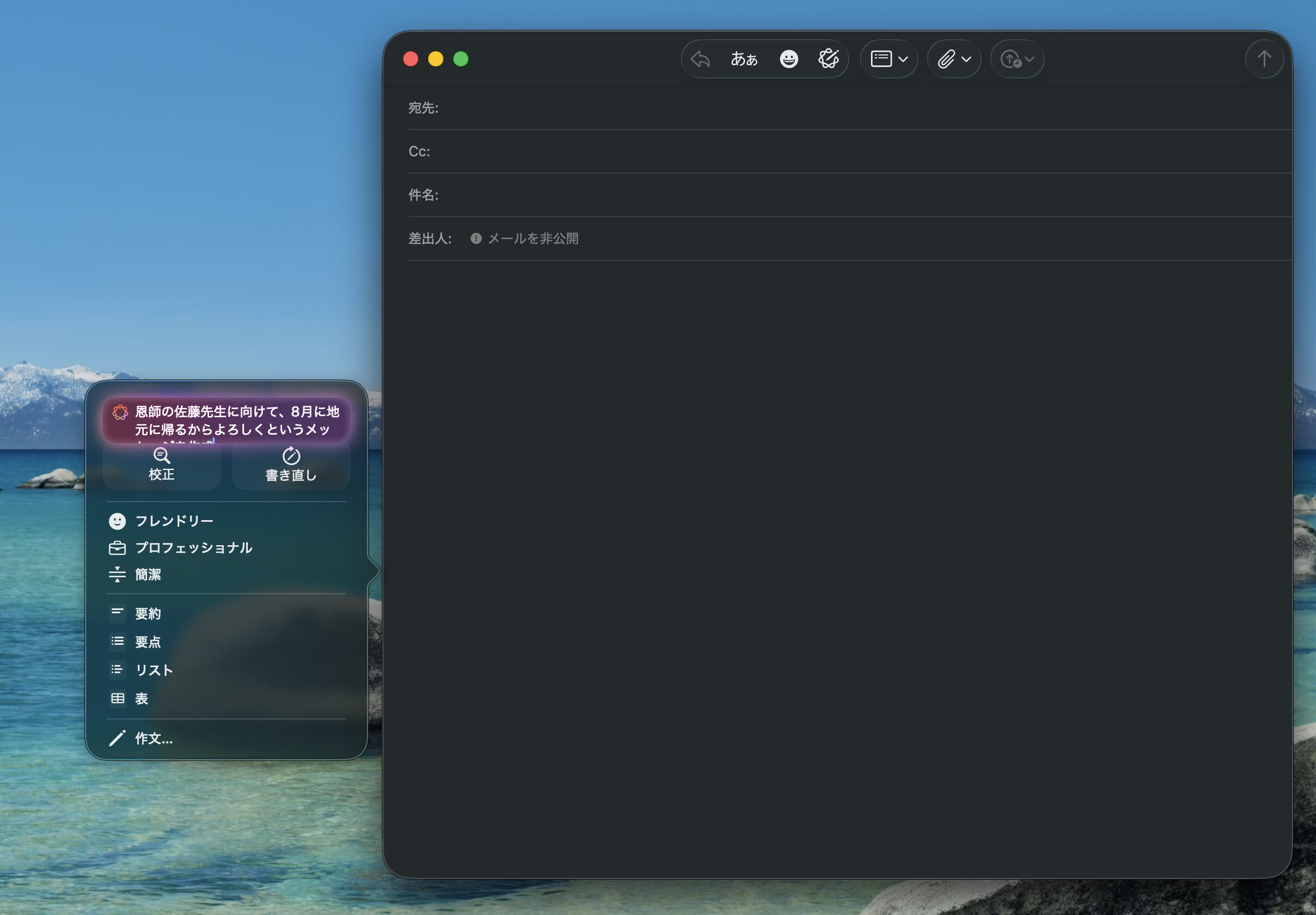The height and width of the screenshot is (915, 1316).
Task: Maximize compose window with green button
Action: [x=461, y=59]
